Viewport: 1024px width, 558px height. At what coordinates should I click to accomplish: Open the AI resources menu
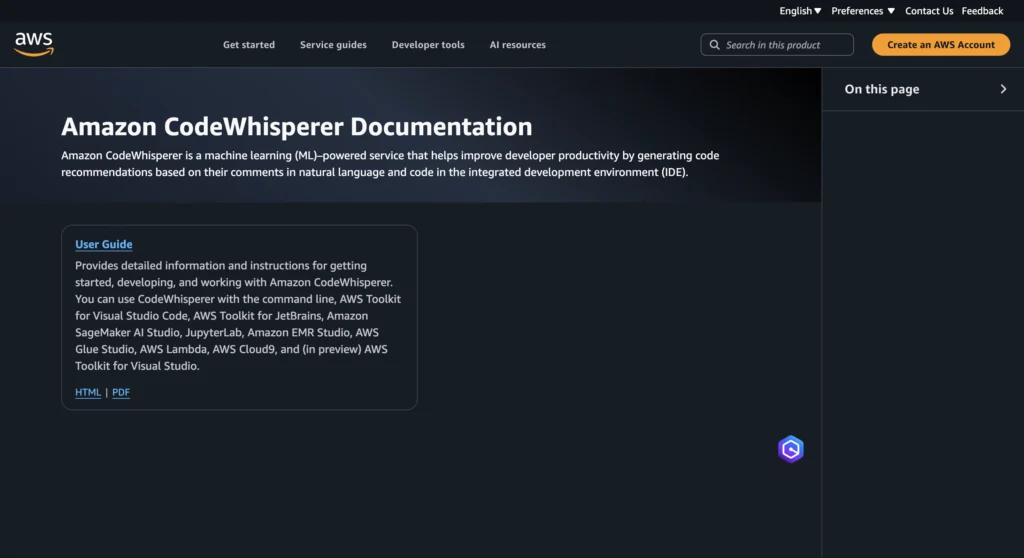[x=517, y=44]
